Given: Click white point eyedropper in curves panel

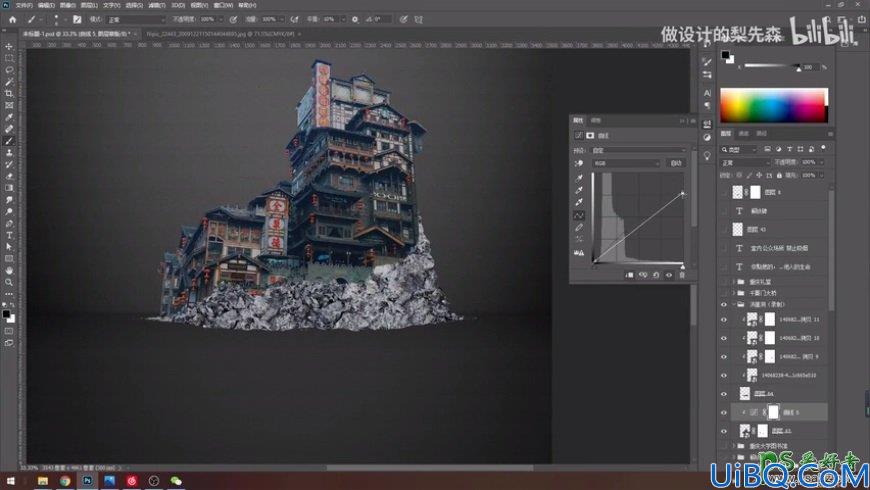Looking at the screenshot, I should coord(579,203).
